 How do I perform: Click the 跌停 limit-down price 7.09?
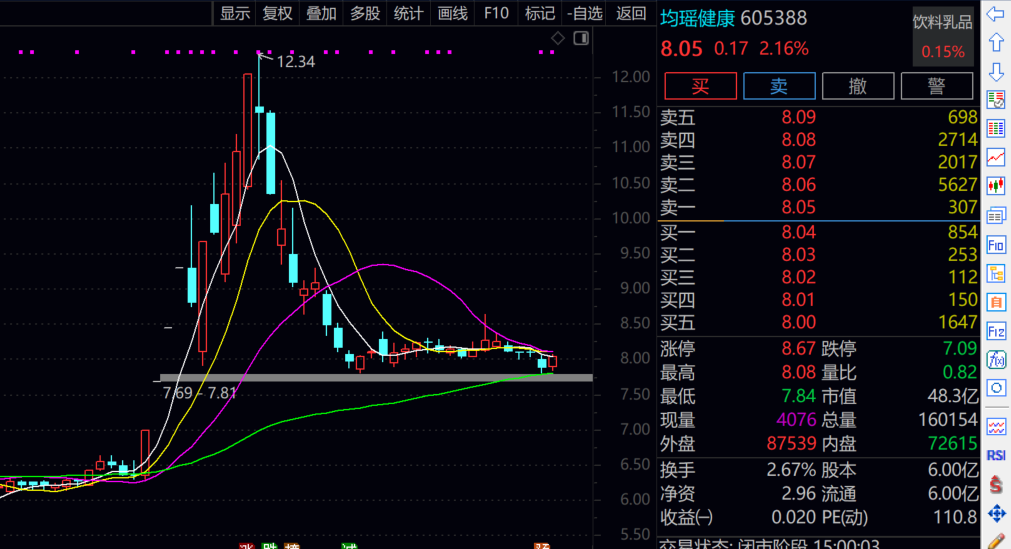[x=959, y=349]
